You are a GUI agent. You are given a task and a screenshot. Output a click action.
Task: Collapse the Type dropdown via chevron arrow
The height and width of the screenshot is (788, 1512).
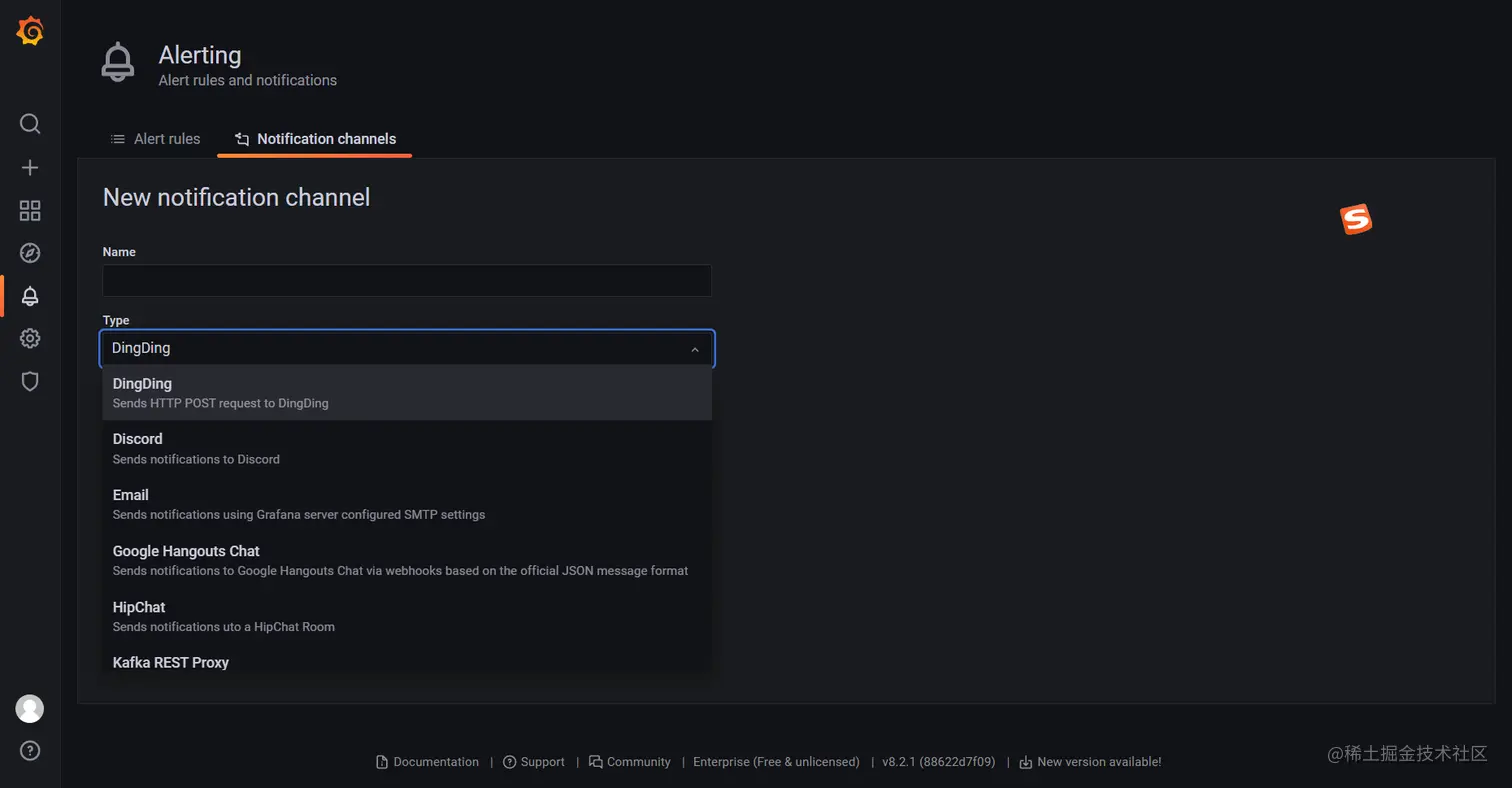[x=695, y=349]
